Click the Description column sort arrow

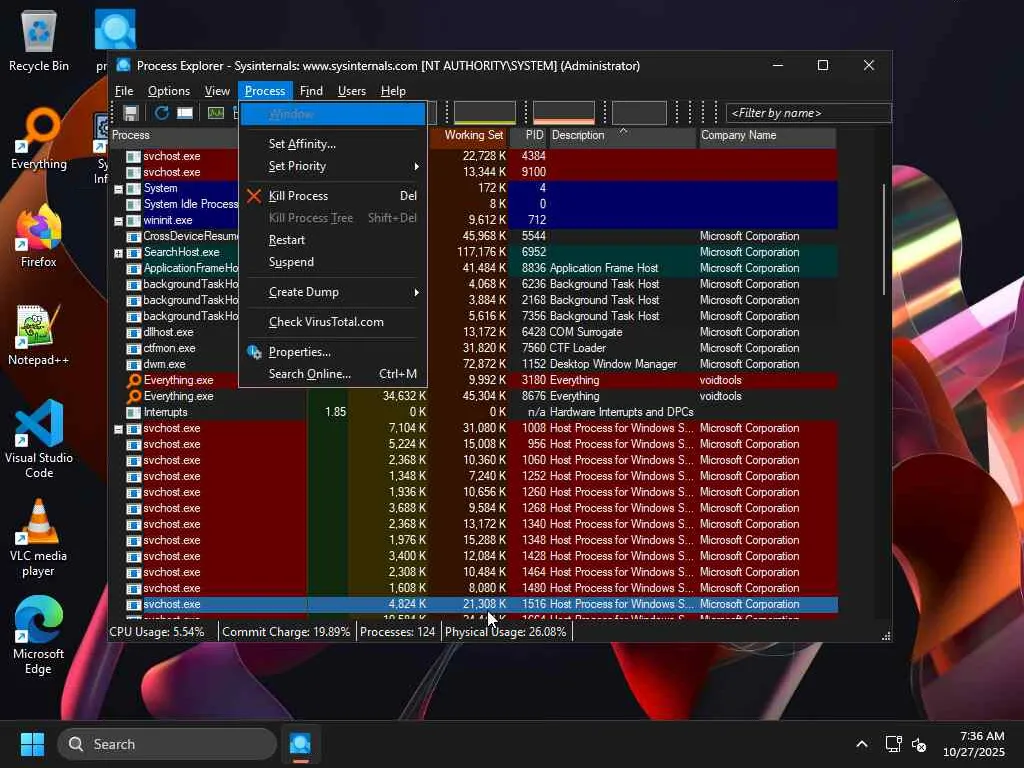[x=623, y=131]
